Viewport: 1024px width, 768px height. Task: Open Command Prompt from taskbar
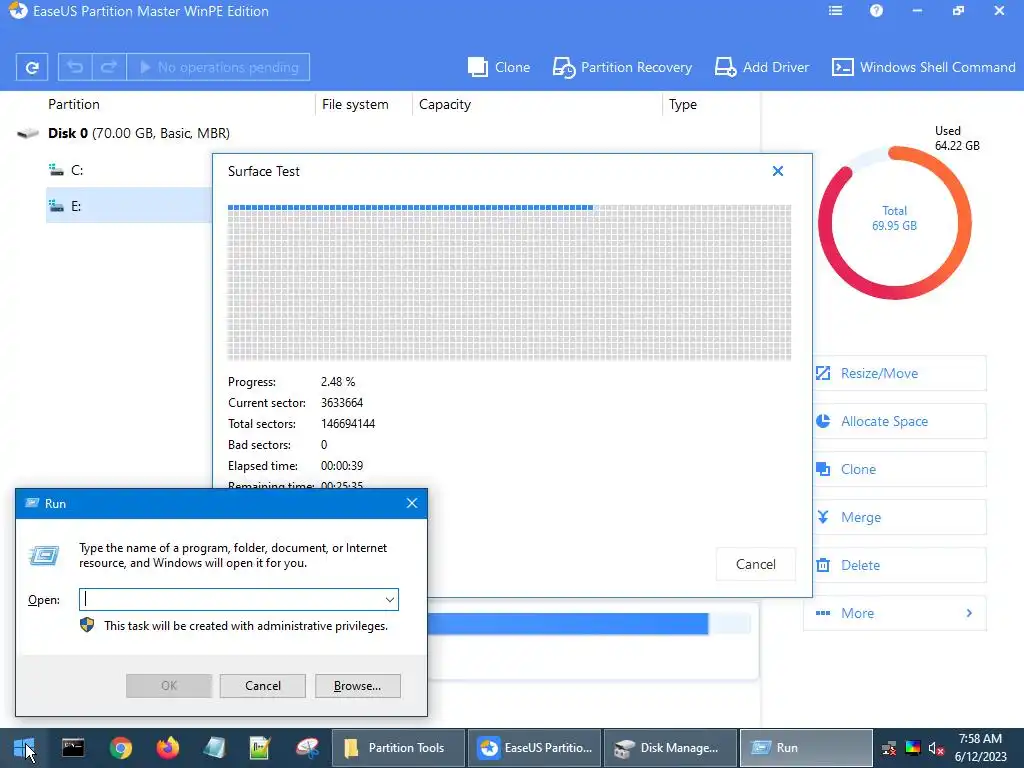click(72, 748)
